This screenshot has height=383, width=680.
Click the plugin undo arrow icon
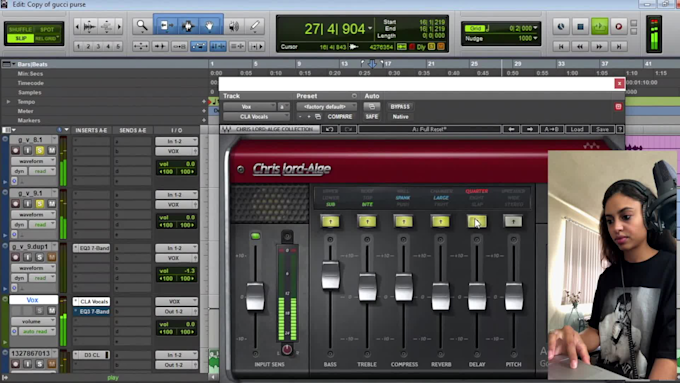pos(329,129)
